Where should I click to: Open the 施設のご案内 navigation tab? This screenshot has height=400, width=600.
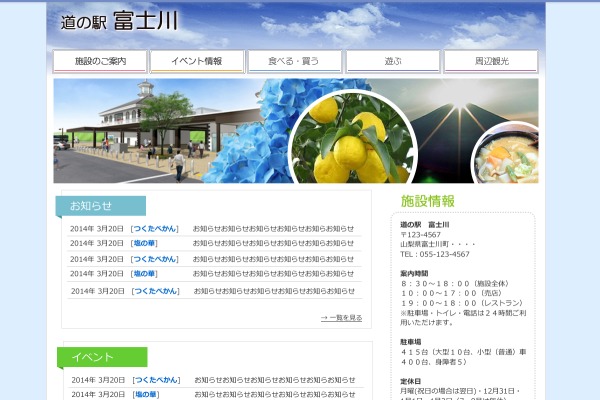point(100,61)
